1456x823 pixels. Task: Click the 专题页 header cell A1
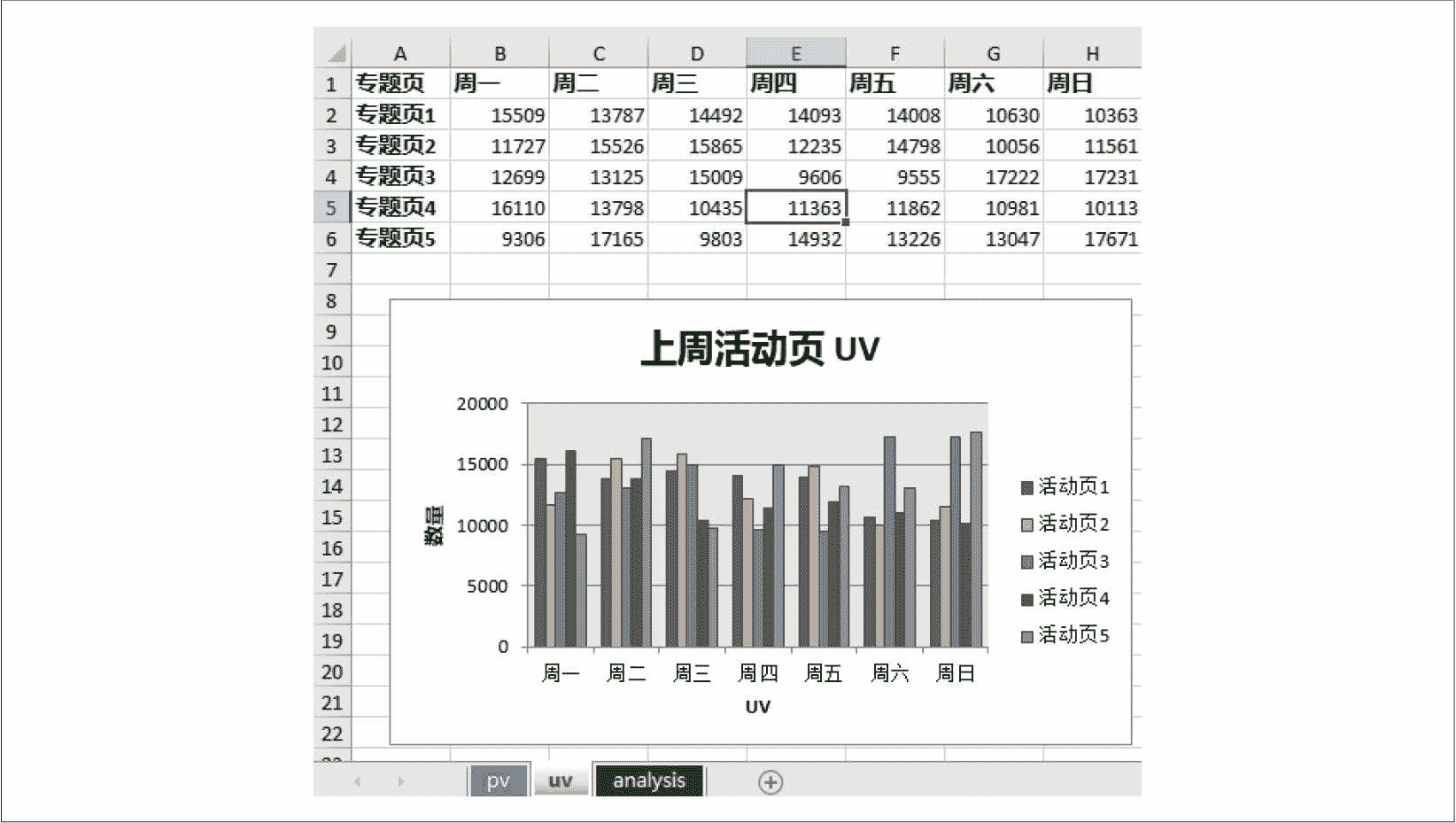(400, 84)
